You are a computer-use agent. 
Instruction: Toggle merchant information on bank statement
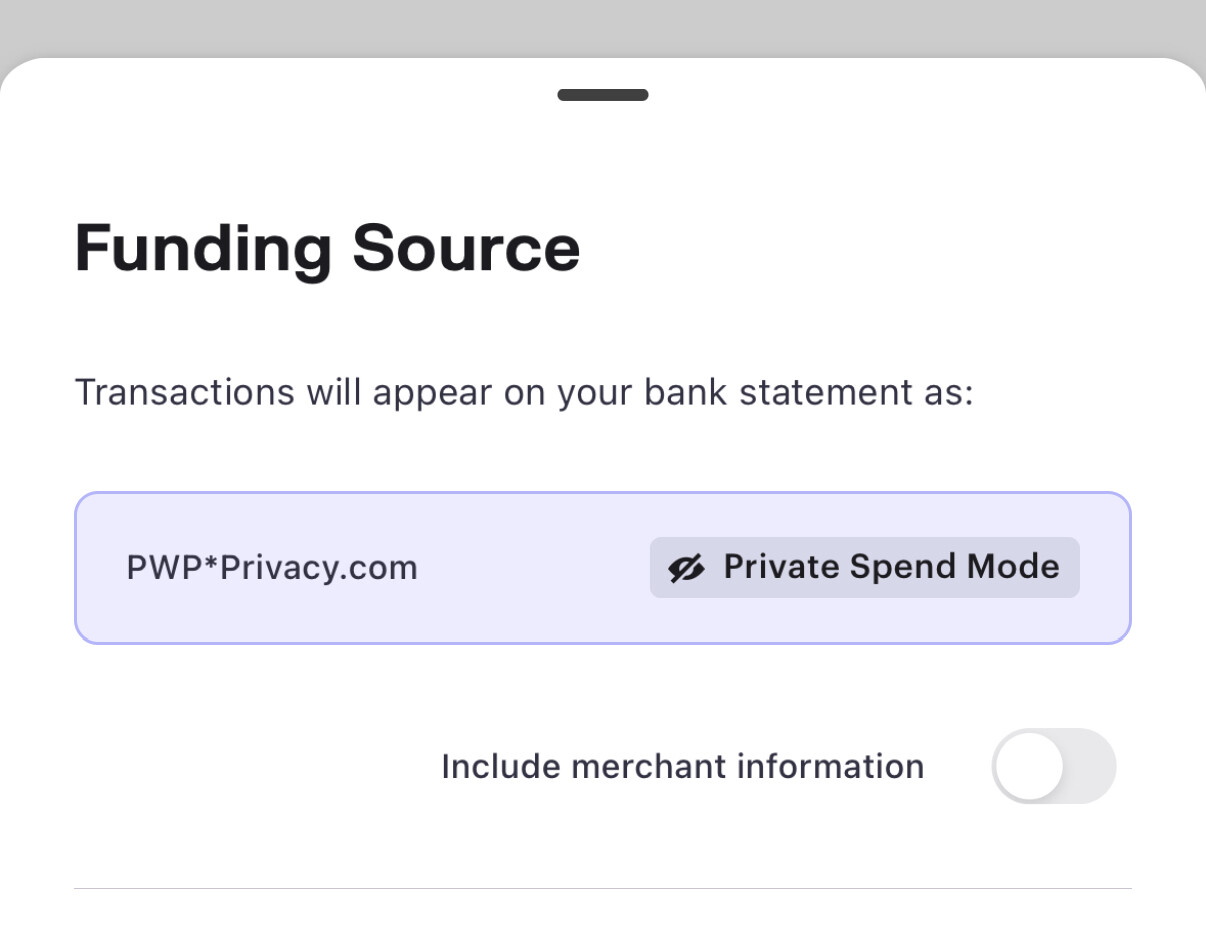pos(1053,766)
